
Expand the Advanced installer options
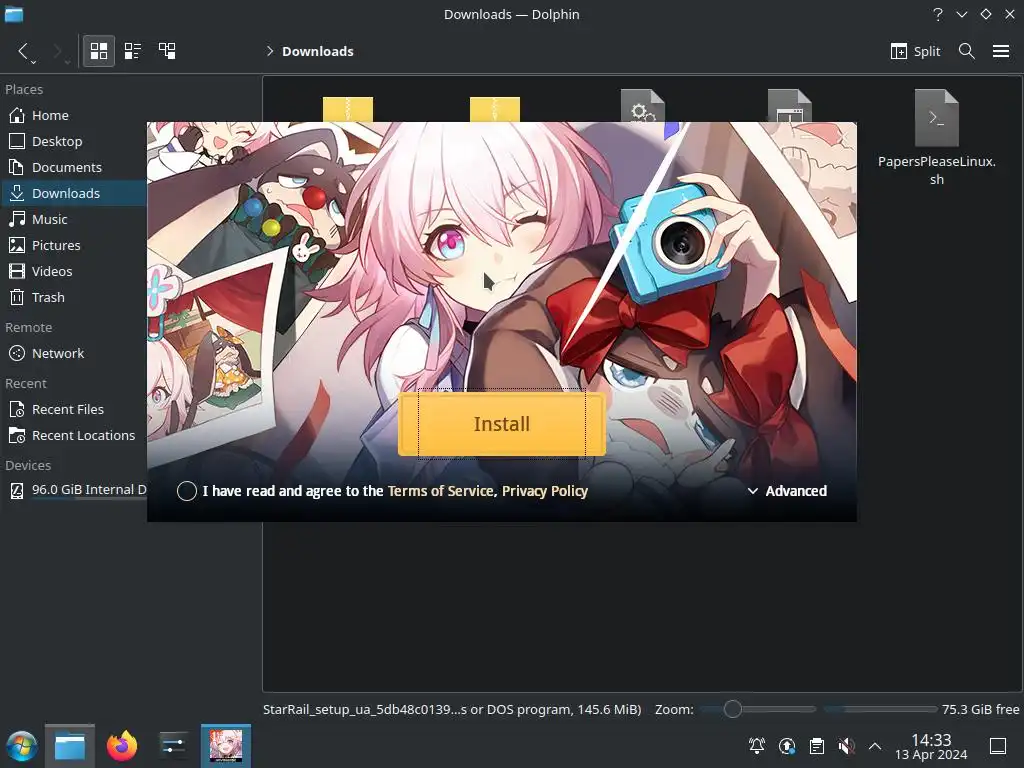click(x=787, y=491)
